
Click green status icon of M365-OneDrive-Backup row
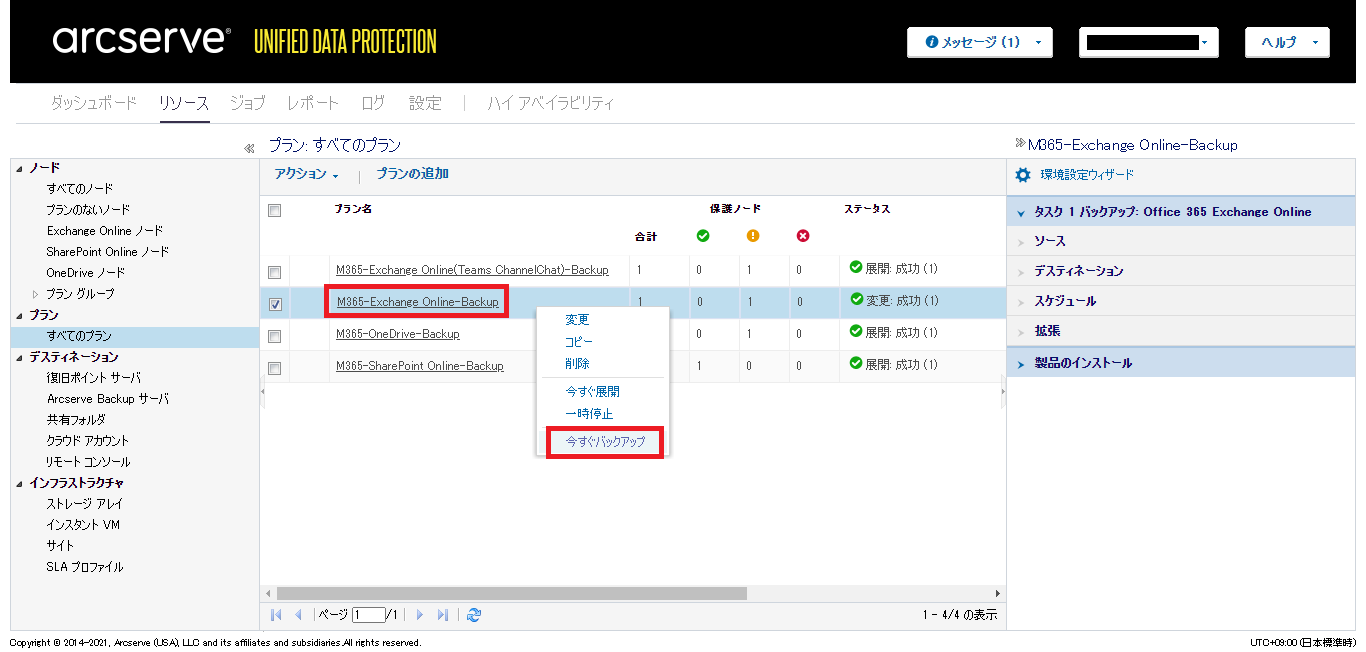pyautogui.click(x=855, y=332)
